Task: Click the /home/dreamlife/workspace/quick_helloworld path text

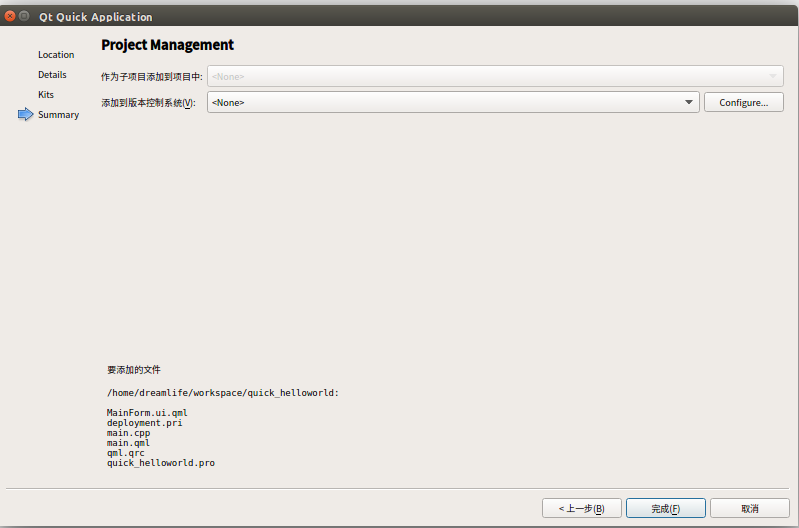Action: (223, 393)
